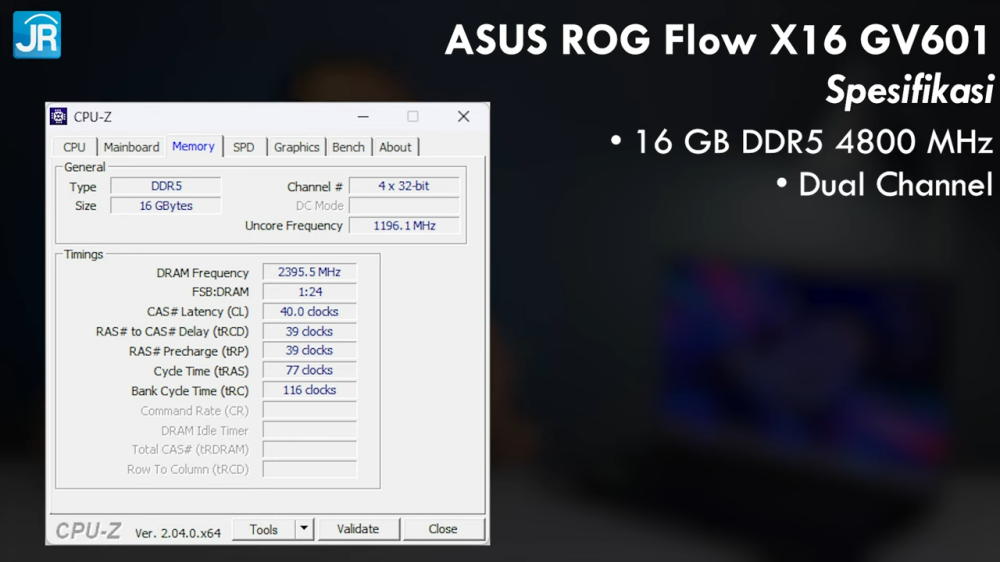
Task: Select the Memory tab
Action: [193, 146]
